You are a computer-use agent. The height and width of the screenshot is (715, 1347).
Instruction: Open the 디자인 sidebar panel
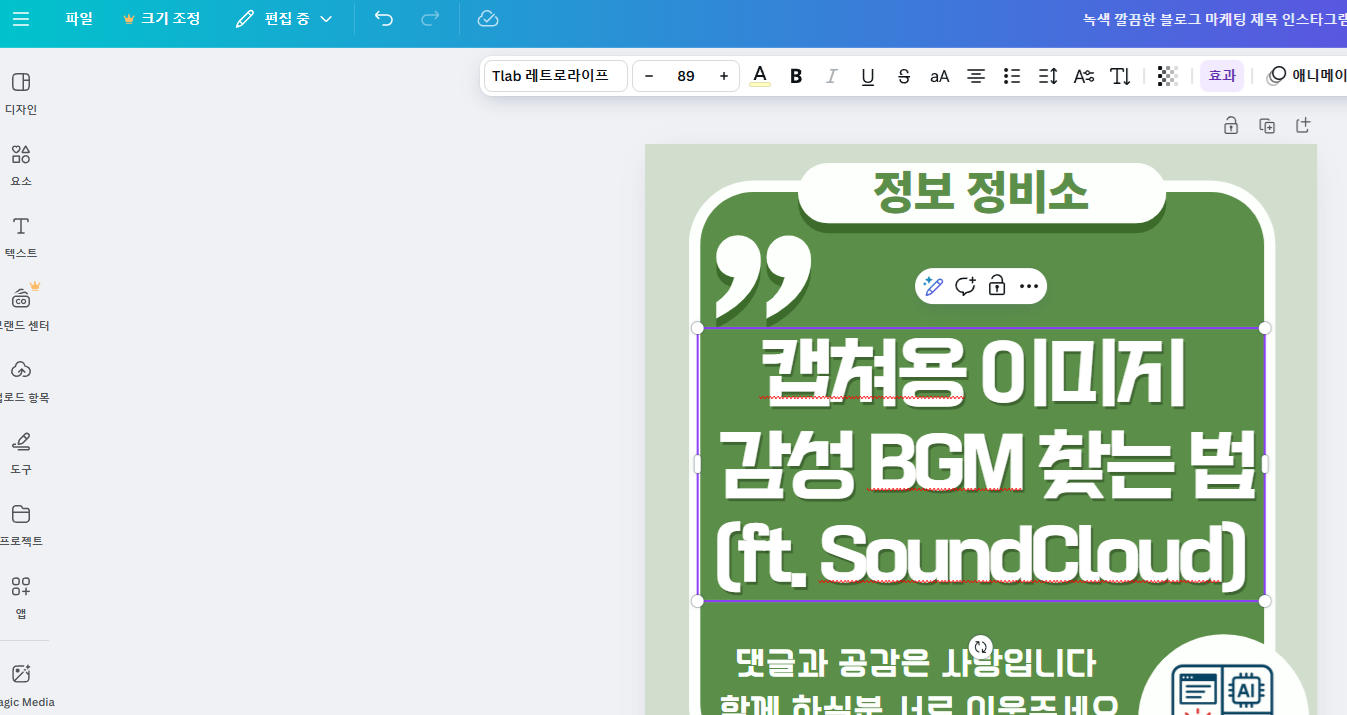click(21, 93)
